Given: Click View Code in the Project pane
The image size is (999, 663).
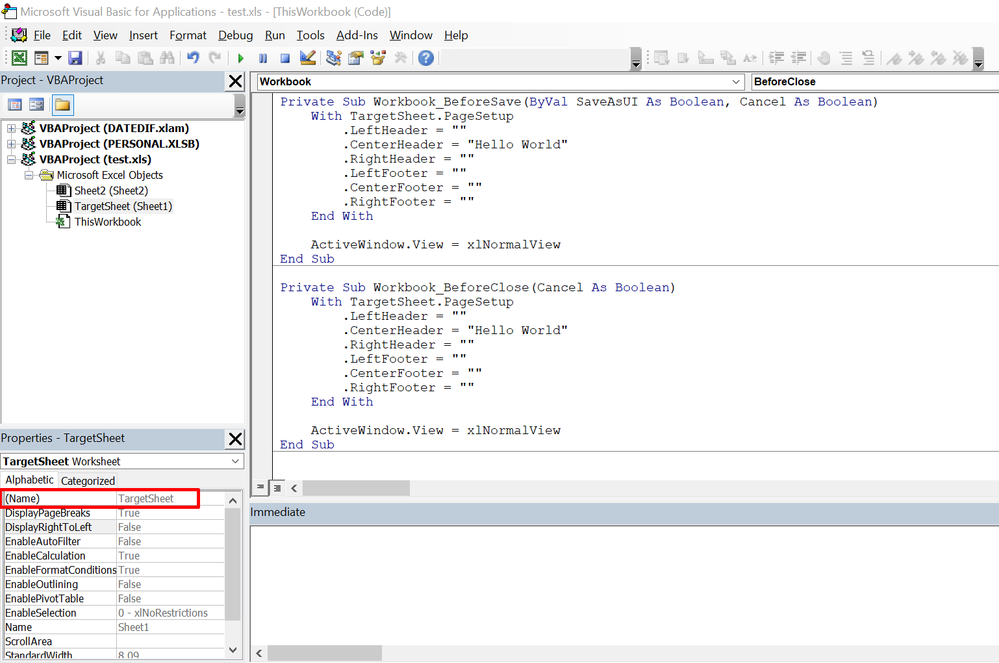Looking at the screenshot, I should 15,104.
